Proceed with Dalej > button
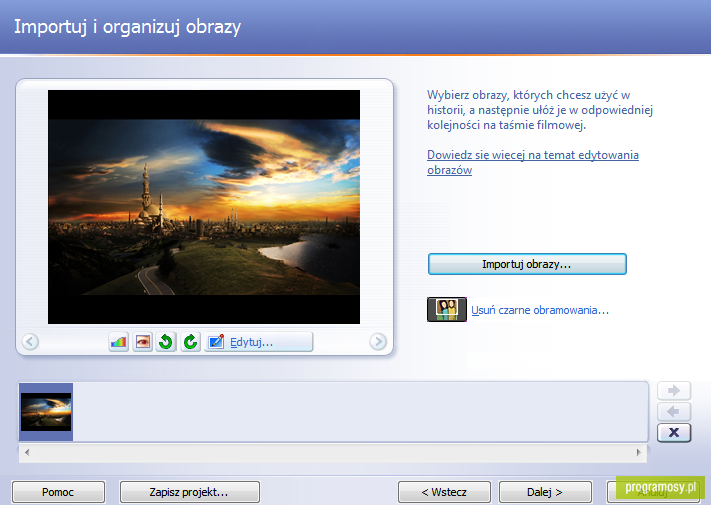711x505 pixels. pyautogui.click(x=545, y=492)
